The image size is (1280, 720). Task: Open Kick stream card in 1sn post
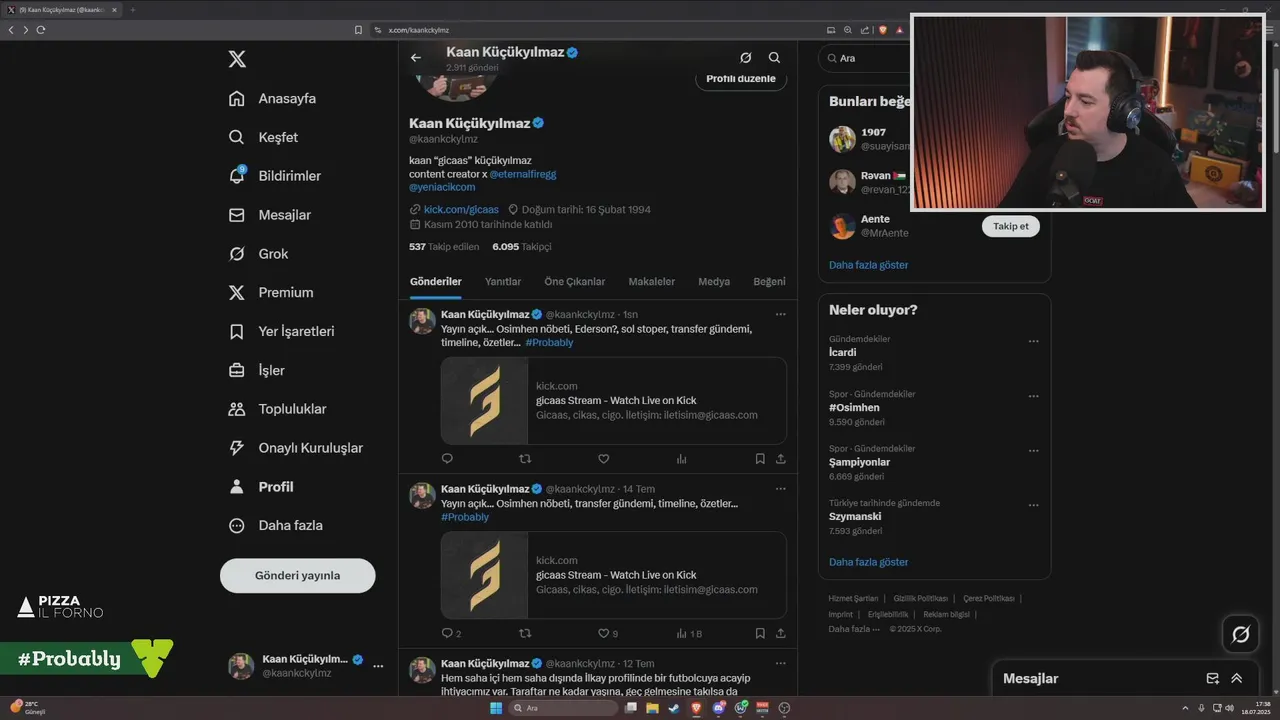[614, 401]
